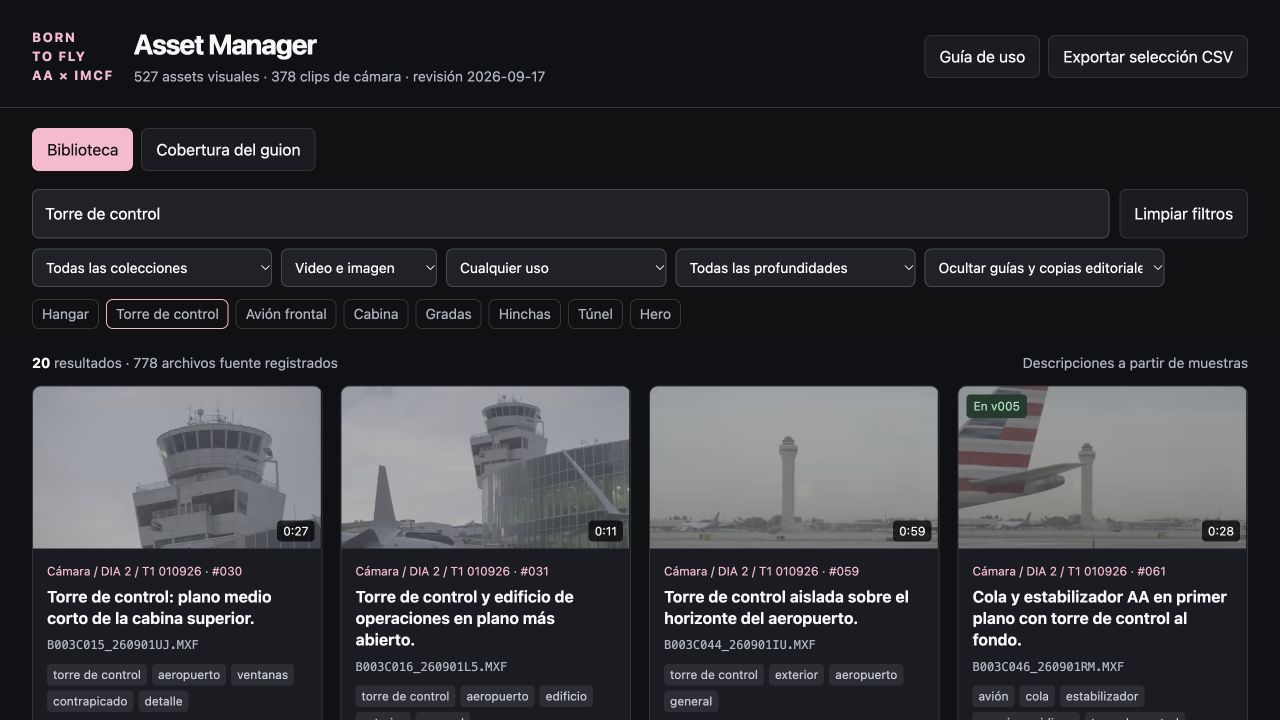Select thumbnail of clip #059 isolated tower
The image size is (1280, 720).
794,468
